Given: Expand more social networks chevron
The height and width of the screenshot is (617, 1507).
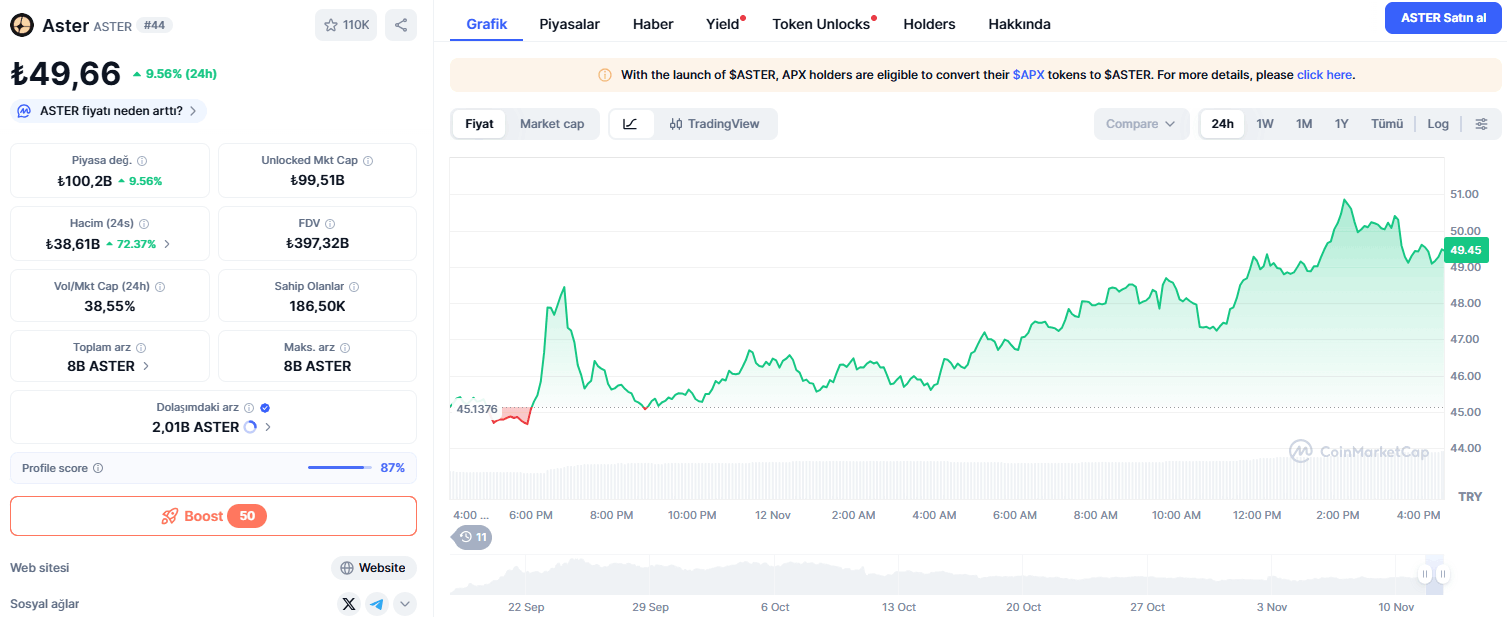Looking at the screenshot, I should [x=404, y=604].
